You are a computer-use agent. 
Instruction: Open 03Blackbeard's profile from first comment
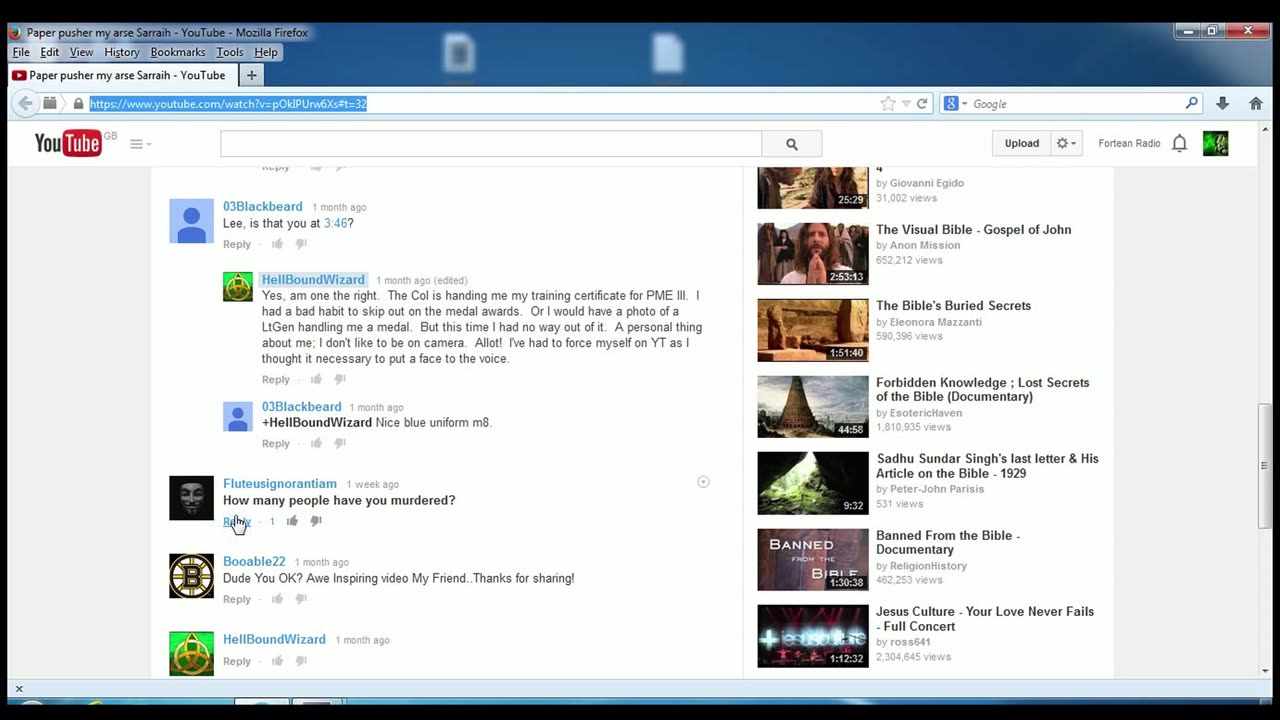(x=263, y=206)
